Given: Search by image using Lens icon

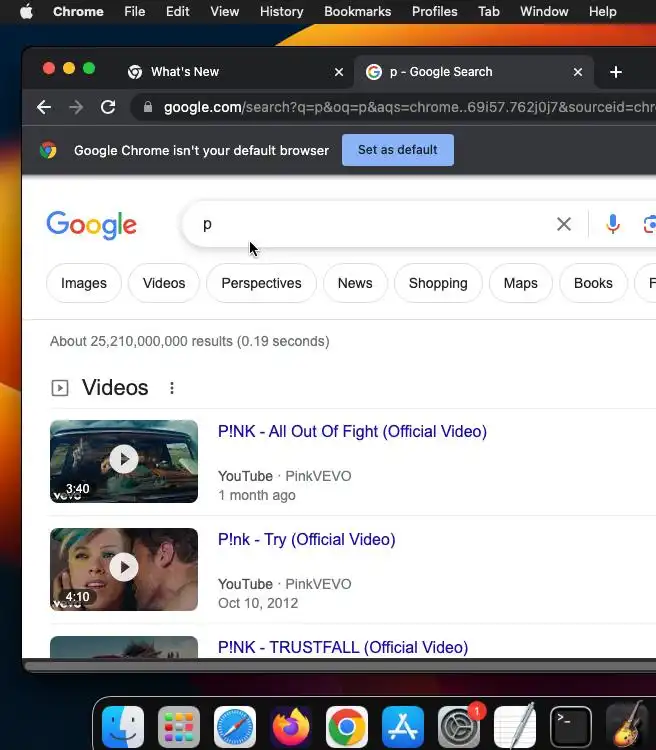Looking at the screenshot, I should click(649, 224).
